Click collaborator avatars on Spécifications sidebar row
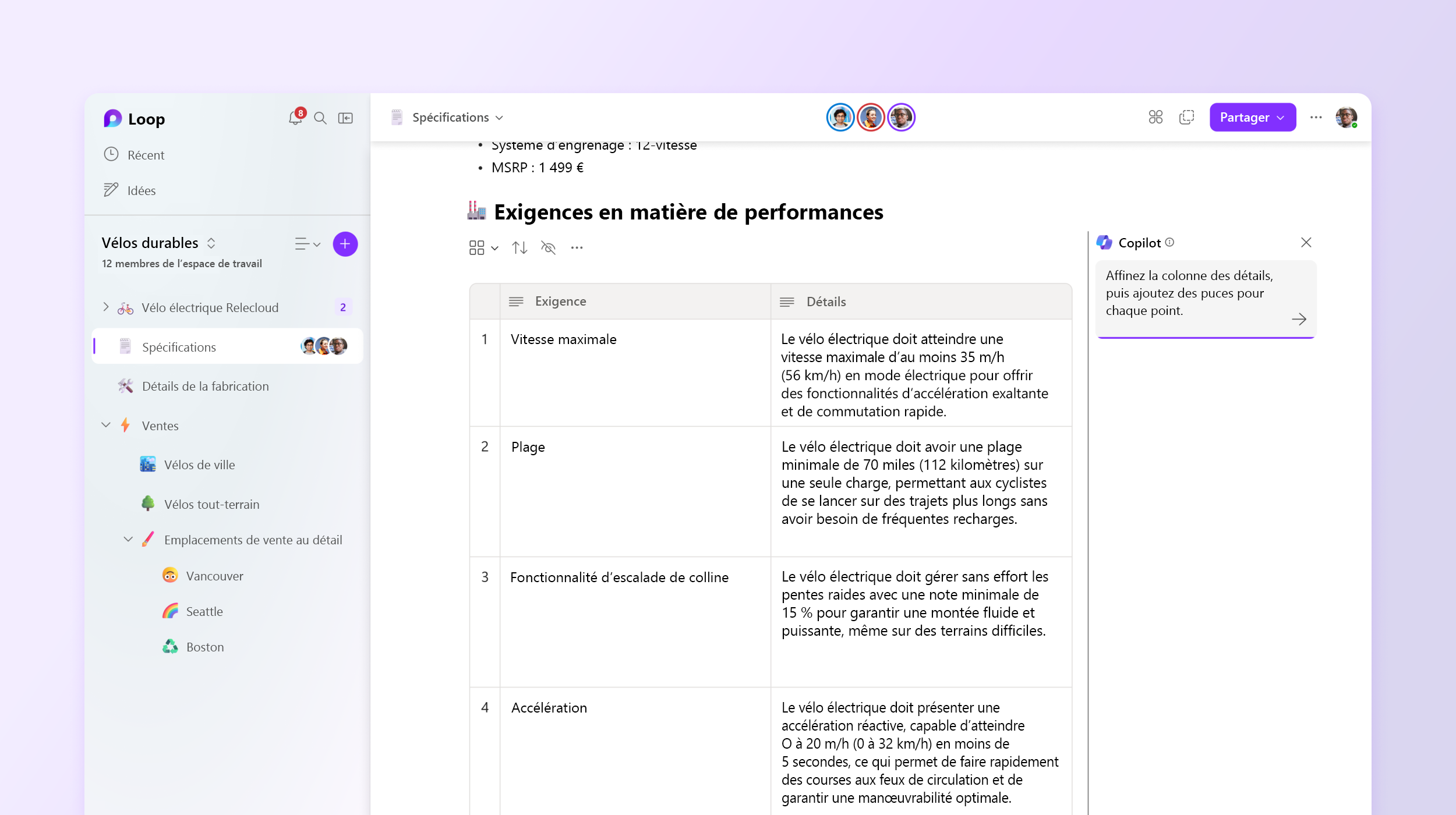Viewport: 1456px width, 815px height. point(324,346)
